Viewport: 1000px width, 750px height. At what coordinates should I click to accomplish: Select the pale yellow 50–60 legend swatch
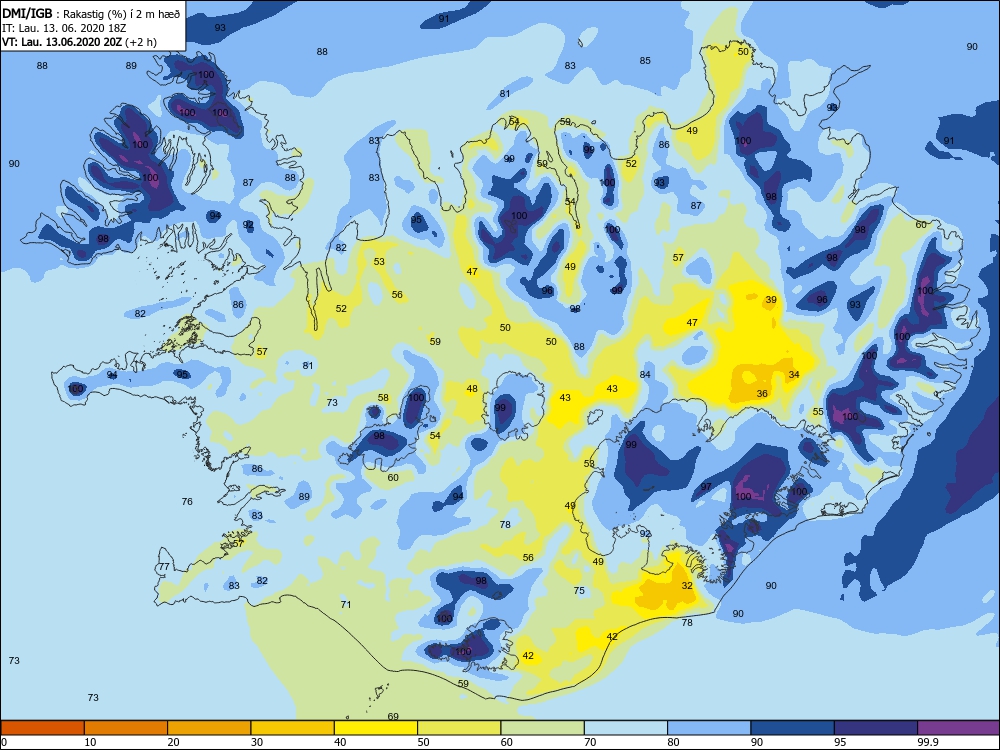[459, 728]
